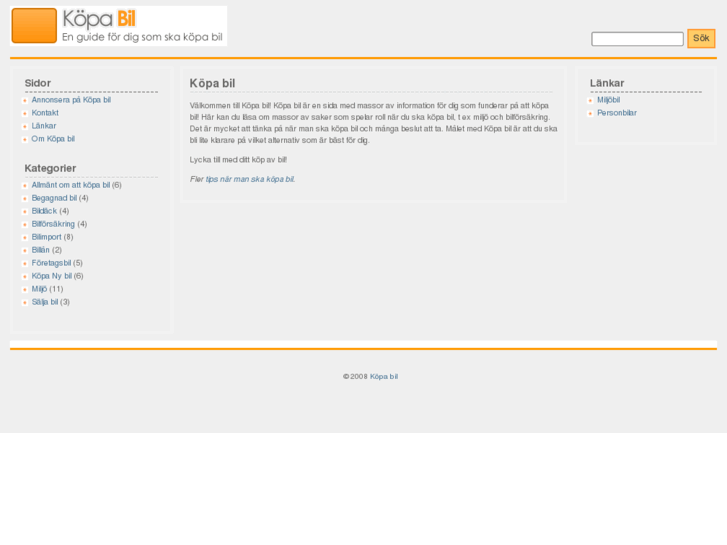Open the Begagnad bil category
727x545 pixels.
click(54, 199)
